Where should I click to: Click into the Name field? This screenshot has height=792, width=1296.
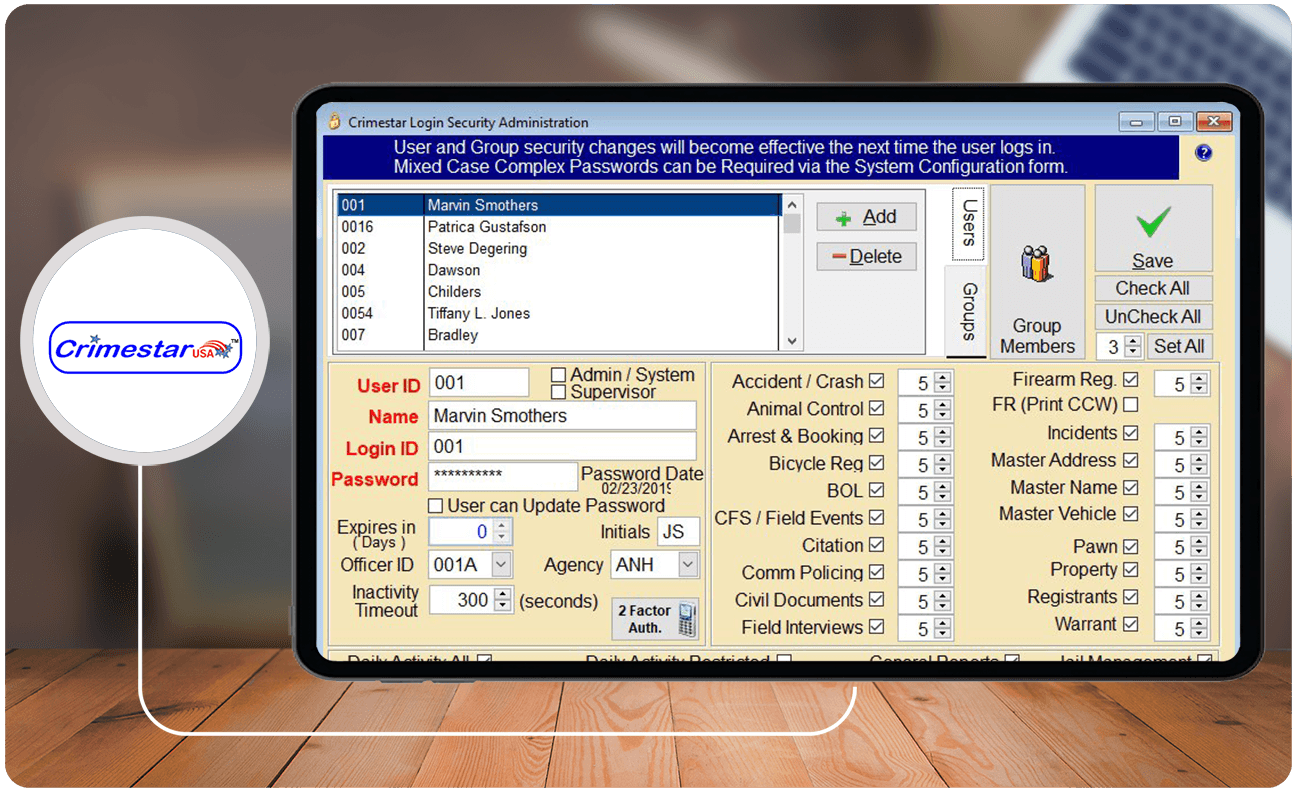(x=562, y=416)
